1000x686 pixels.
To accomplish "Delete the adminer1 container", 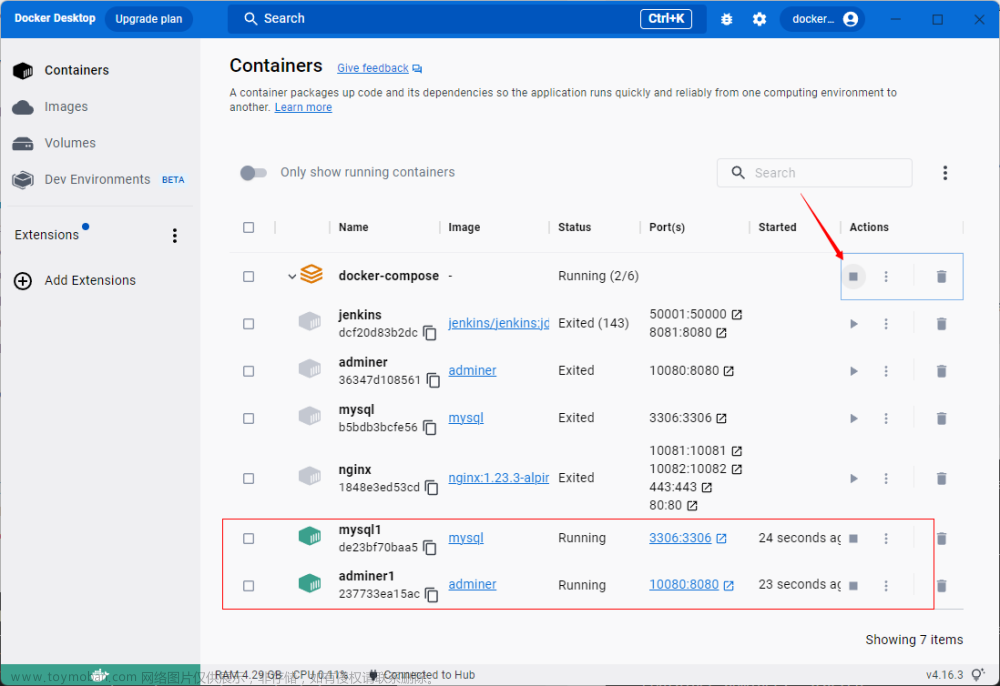I will [941, 585].
